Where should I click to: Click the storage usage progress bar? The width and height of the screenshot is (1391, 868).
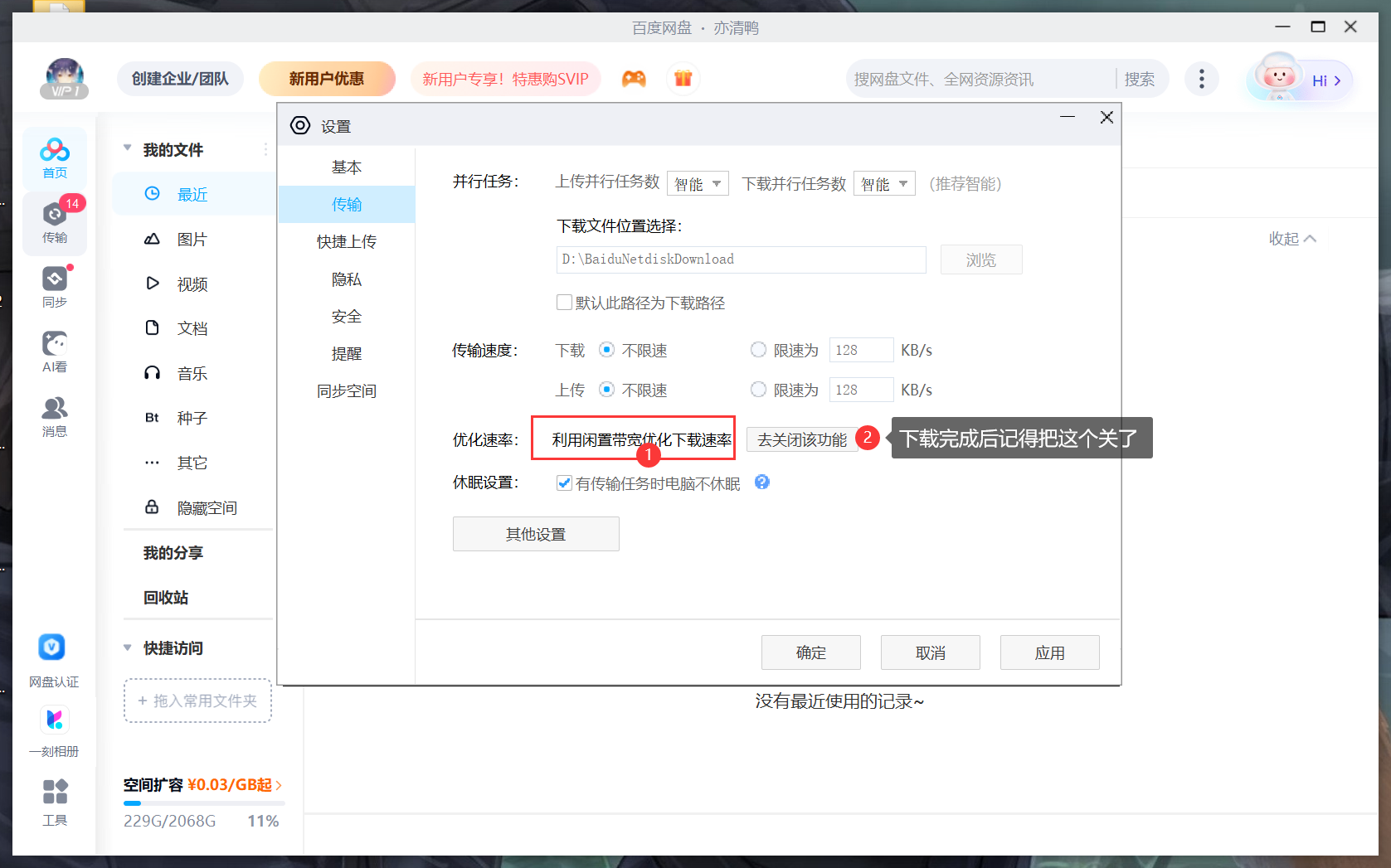(204, 803)
